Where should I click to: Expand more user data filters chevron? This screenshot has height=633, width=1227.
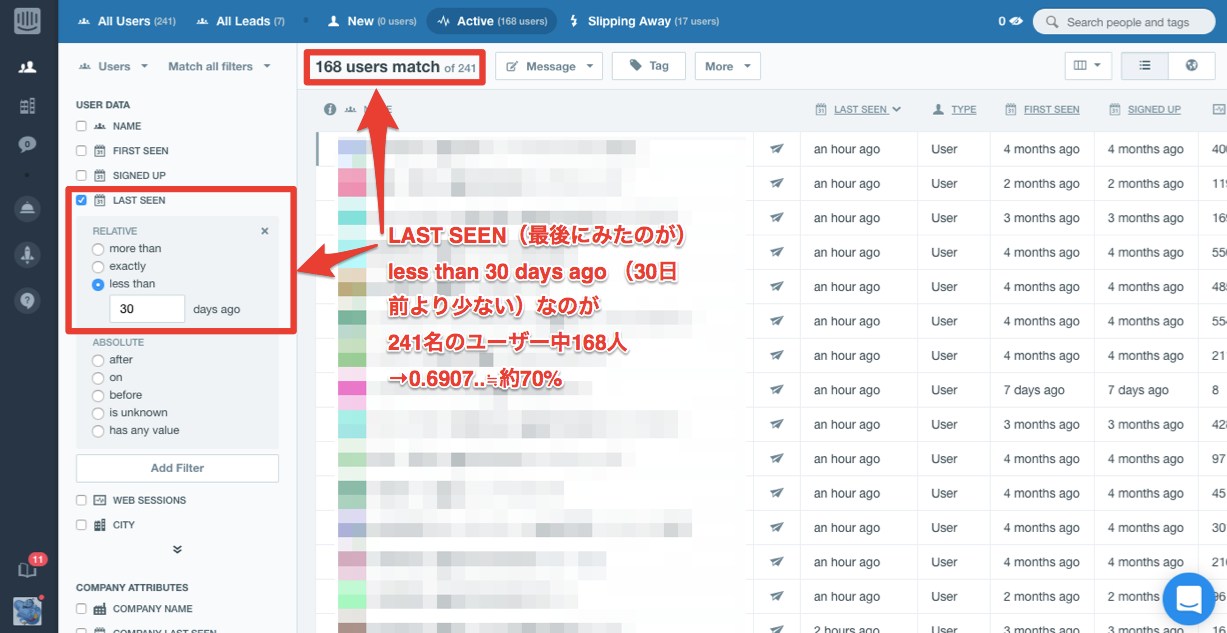click(177, 549)
